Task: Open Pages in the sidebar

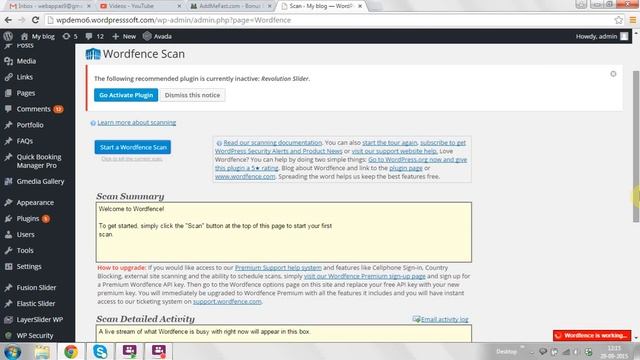Action: click(26, 93)
